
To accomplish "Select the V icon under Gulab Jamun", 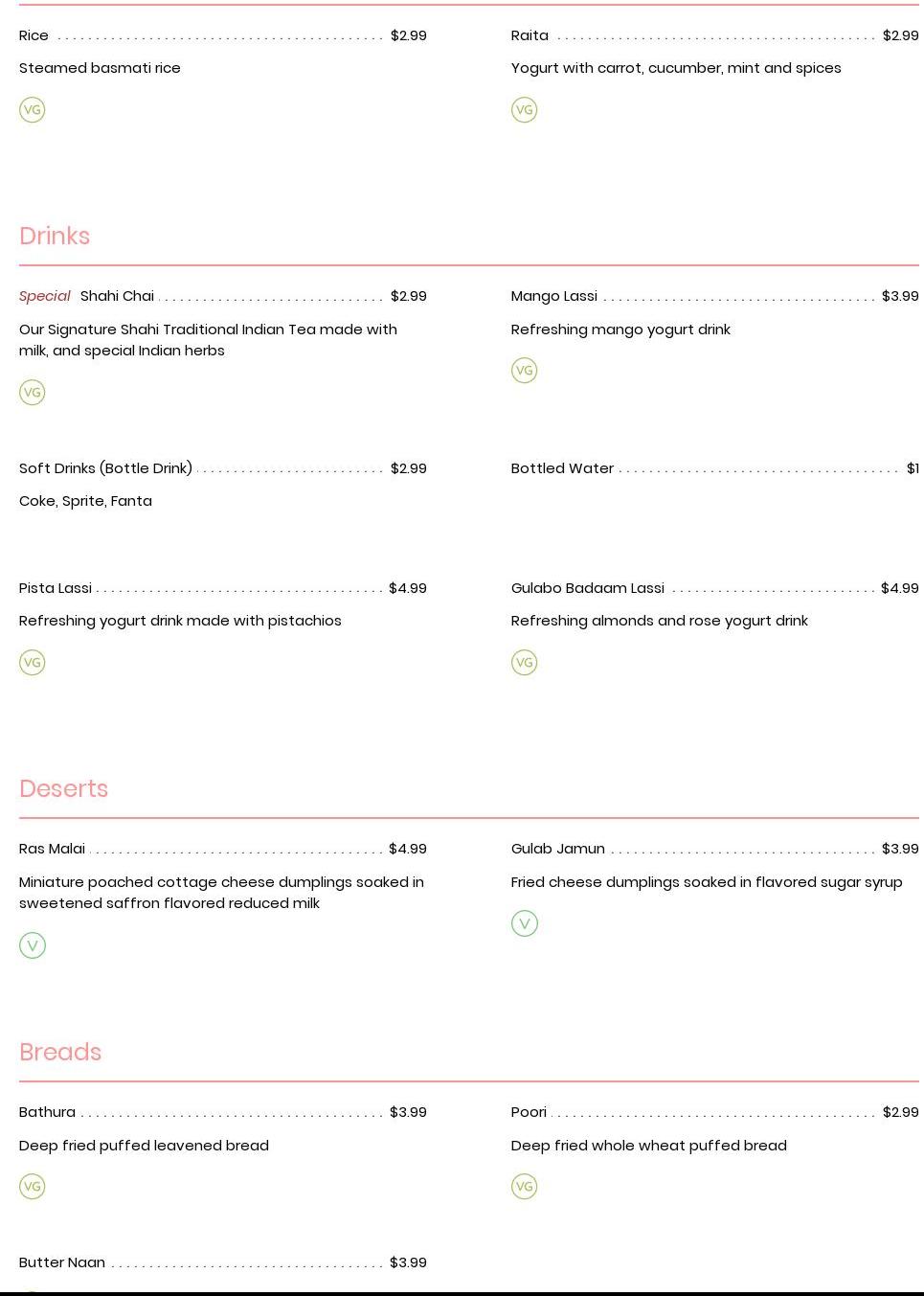I will [x=525, y=923].
